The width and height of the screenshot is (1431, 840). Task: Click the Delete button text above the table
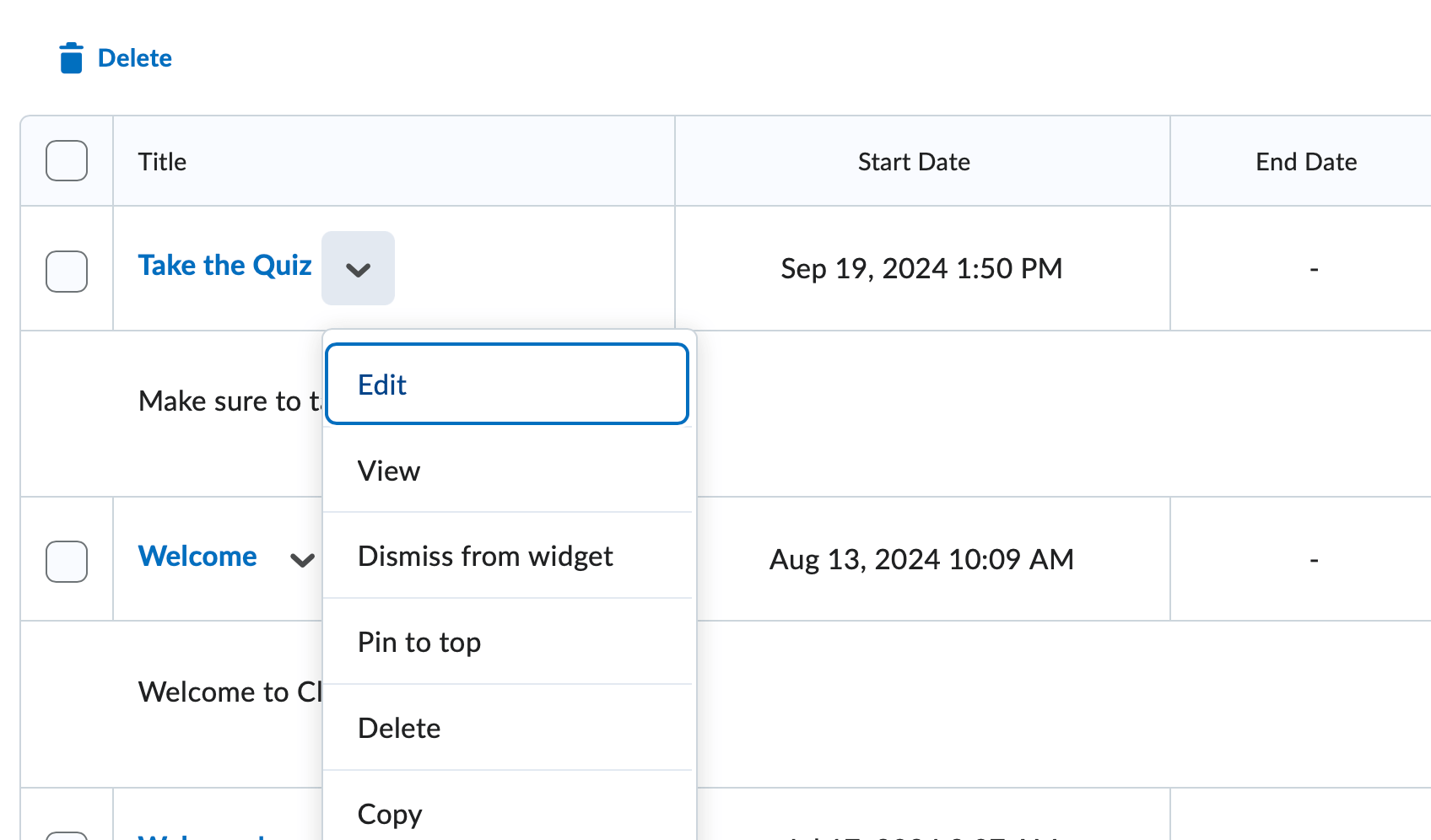pos(134,58)
